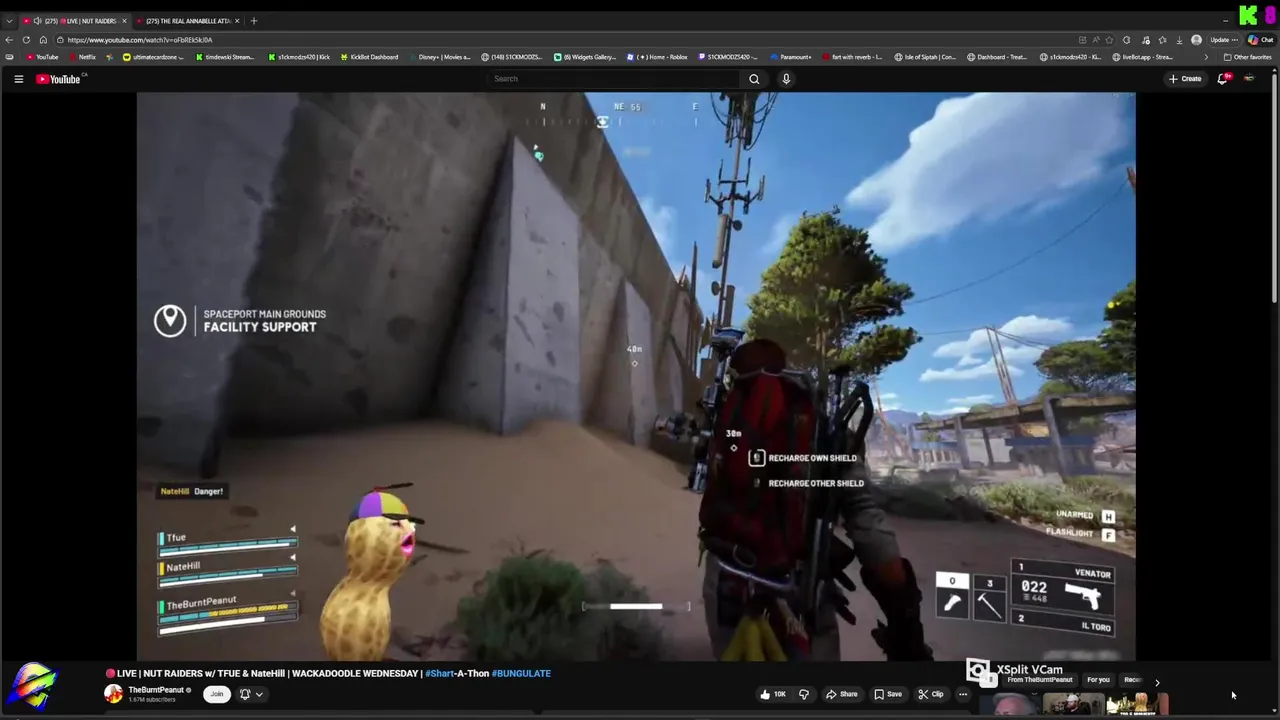Open the YouTube guide hamburger menu
Image resolution: width=1280 pixels, height=720 pixels.
(x=18, y=79)
